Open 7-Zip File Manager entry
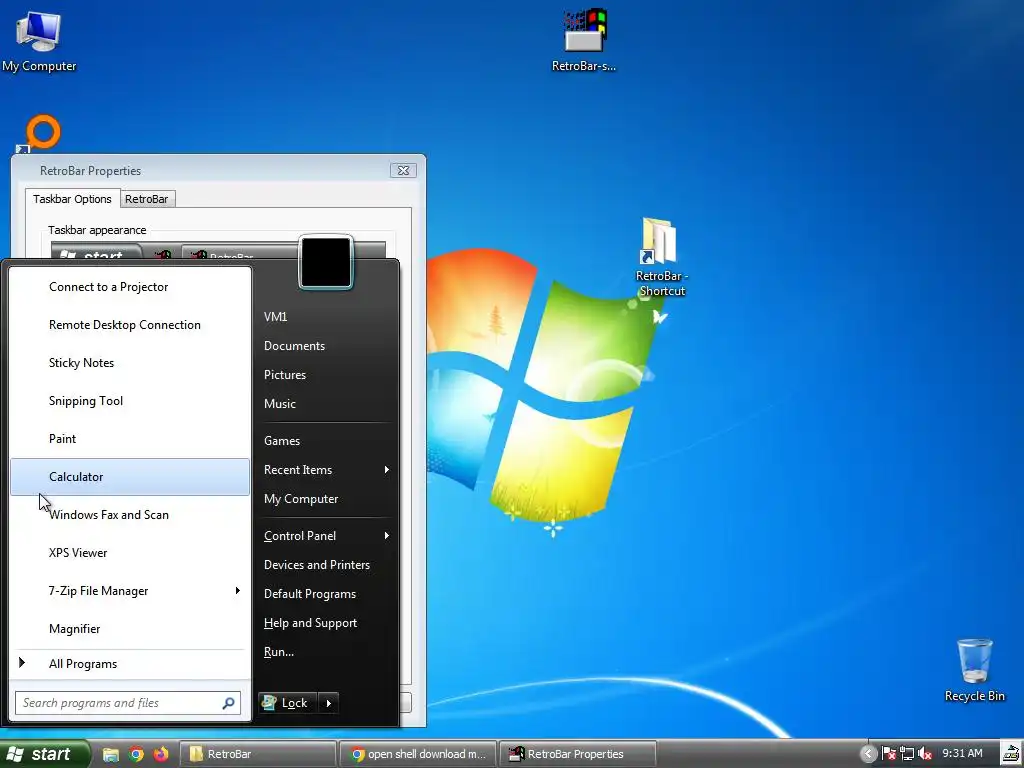Screen dimensions: 1024x768 pos(130,590)
